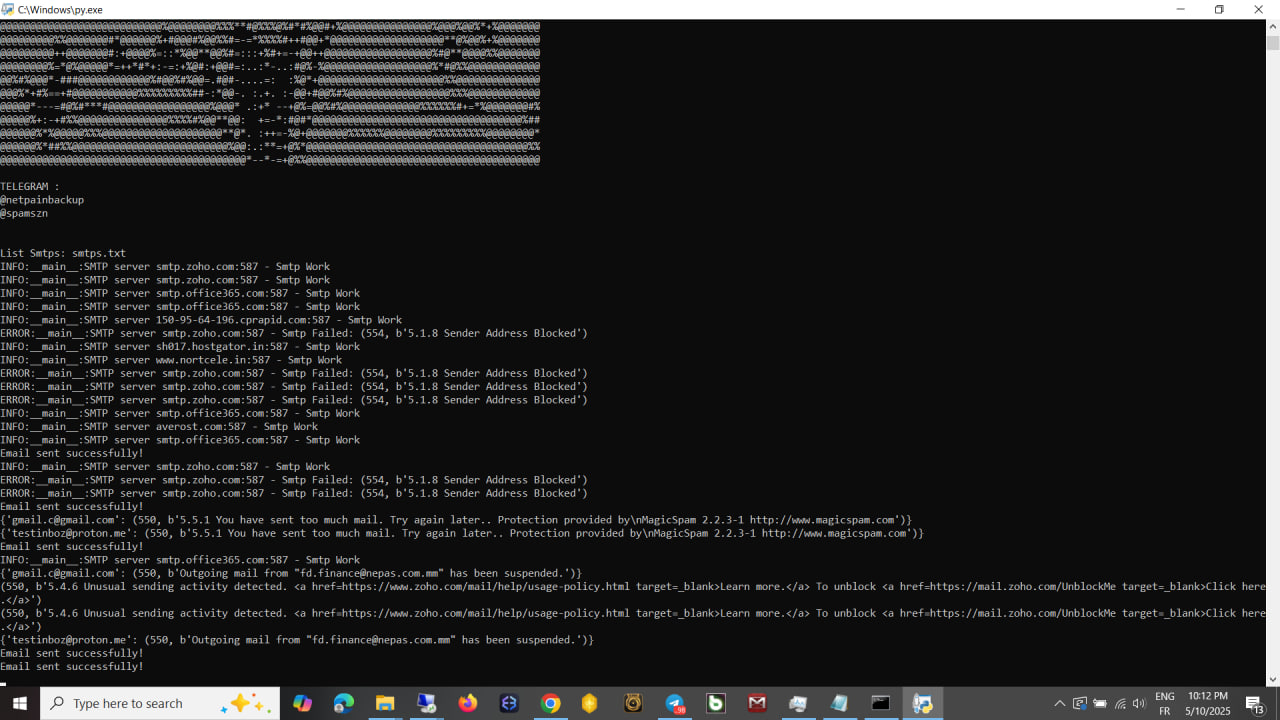Click the 'List Smtps: smtps.txt' line
Screen dimensions: 1280x720
[63, 253]
